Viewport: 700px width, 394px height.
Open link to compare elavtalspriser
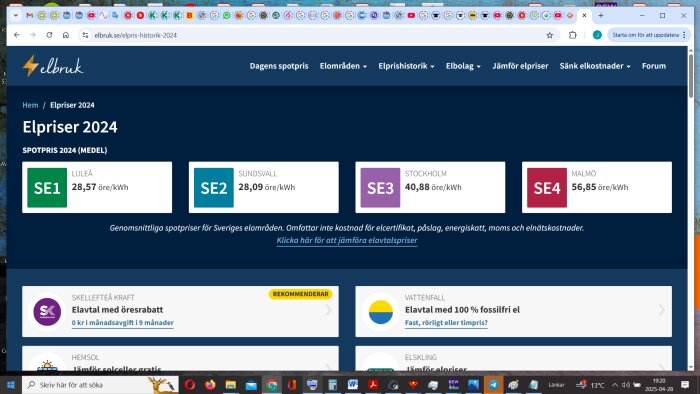tap(347, 240)
